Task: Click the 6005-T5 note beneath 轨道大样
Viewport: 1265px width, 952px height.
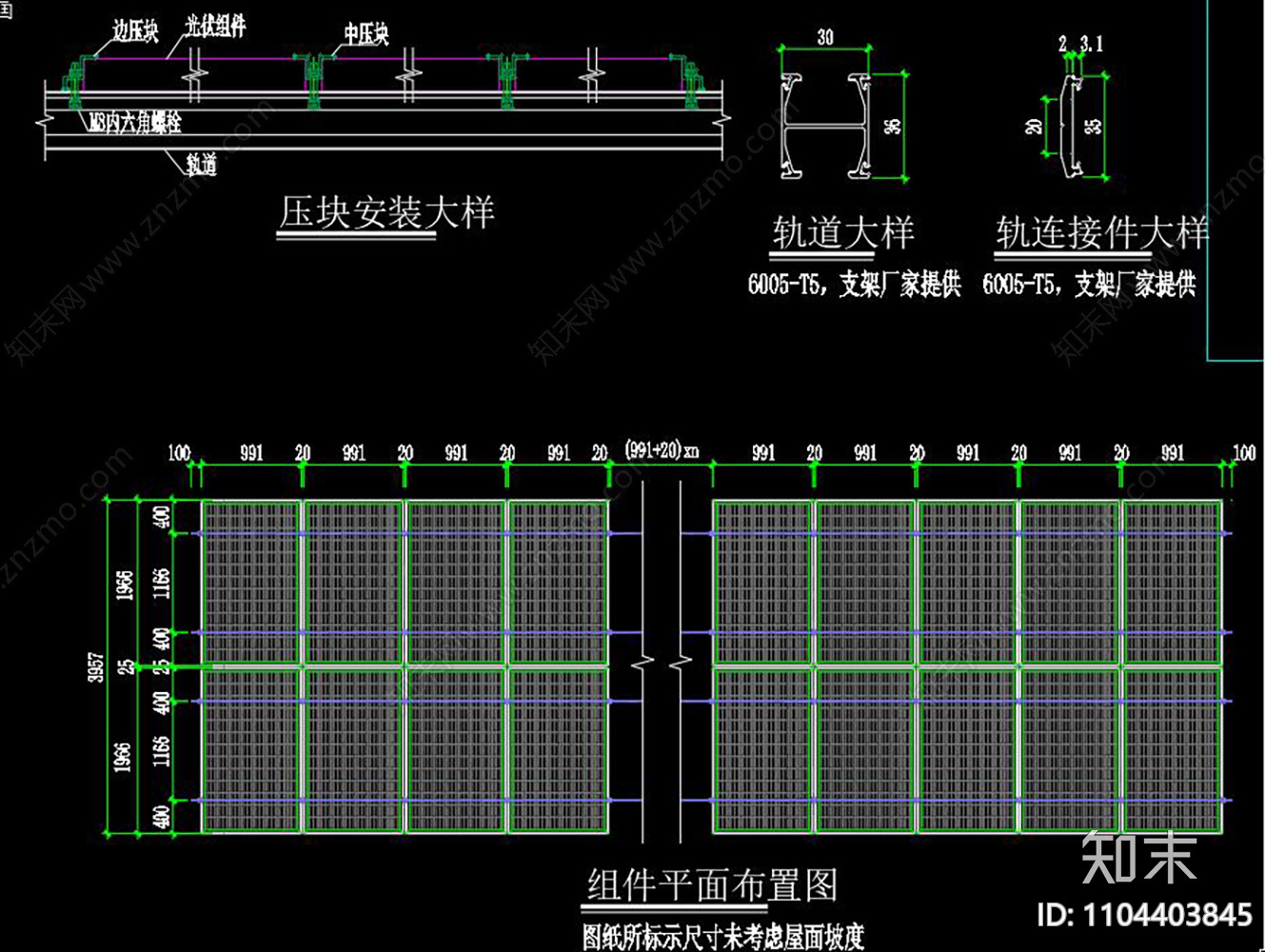Action: point(855,284)
